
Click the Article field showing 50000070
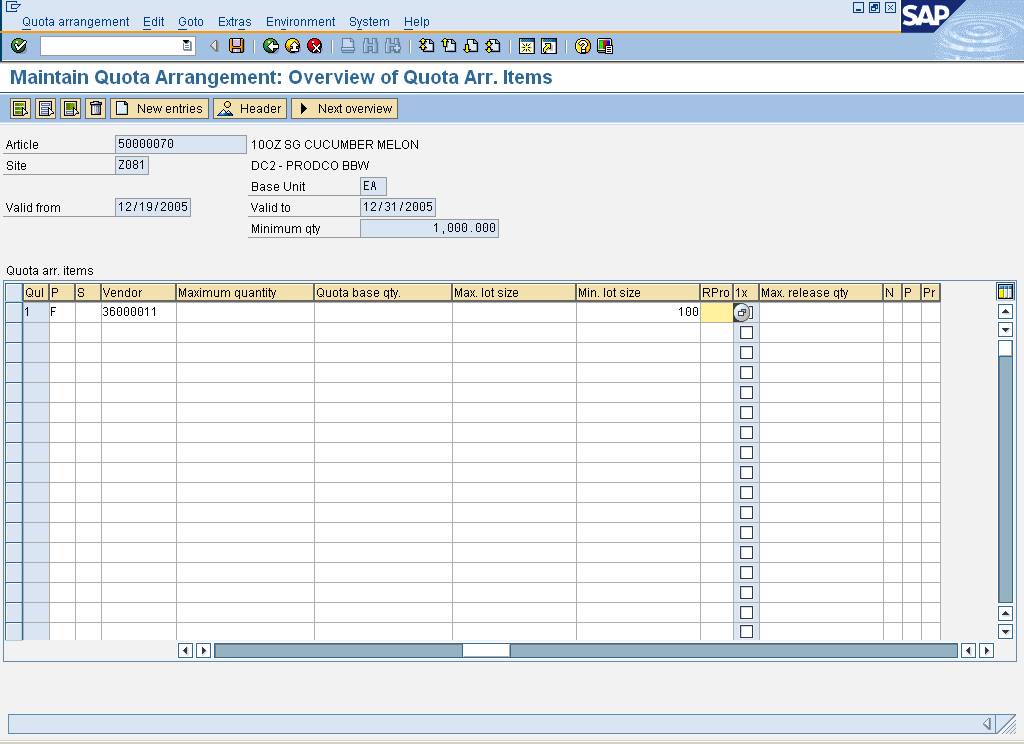[180, 144]
